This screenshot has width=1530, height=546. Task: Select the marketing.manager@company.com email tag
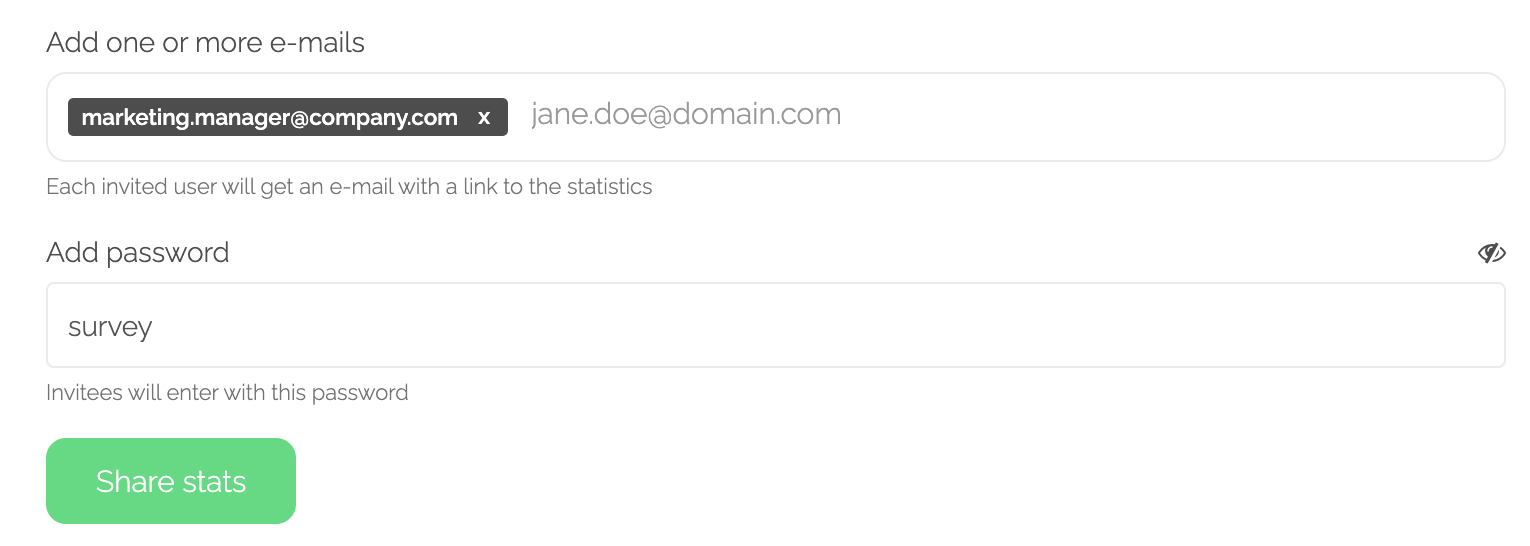point(270,118)
